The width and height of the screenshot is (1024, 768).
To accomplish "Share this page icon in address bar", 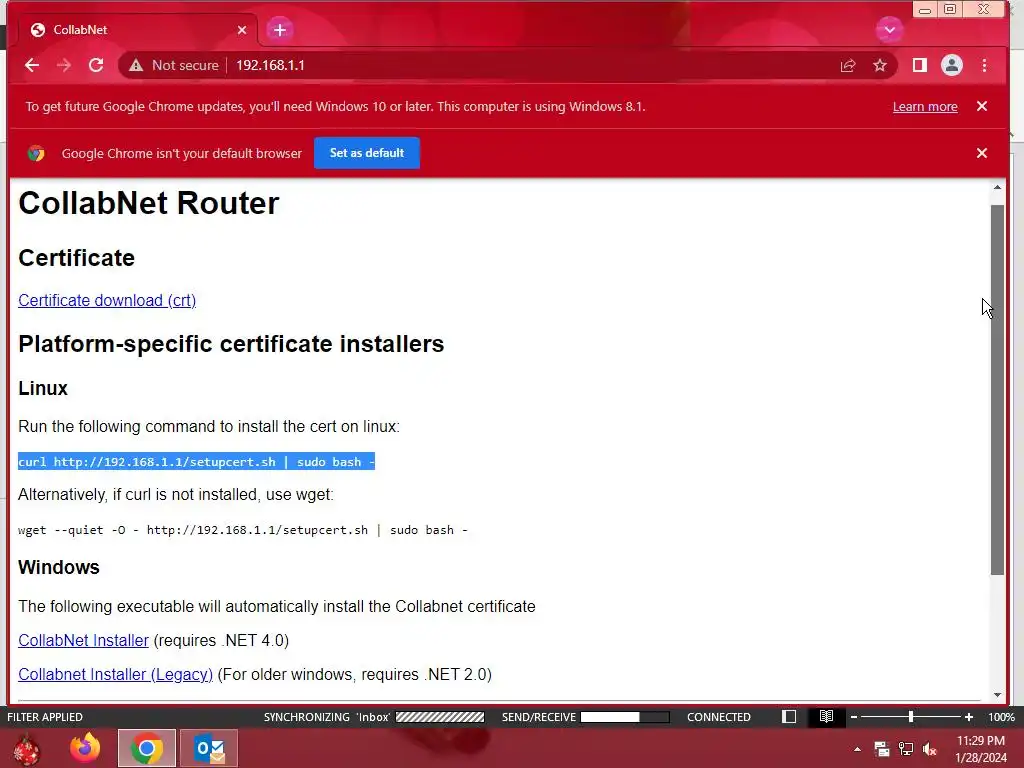I will point(848,65).
